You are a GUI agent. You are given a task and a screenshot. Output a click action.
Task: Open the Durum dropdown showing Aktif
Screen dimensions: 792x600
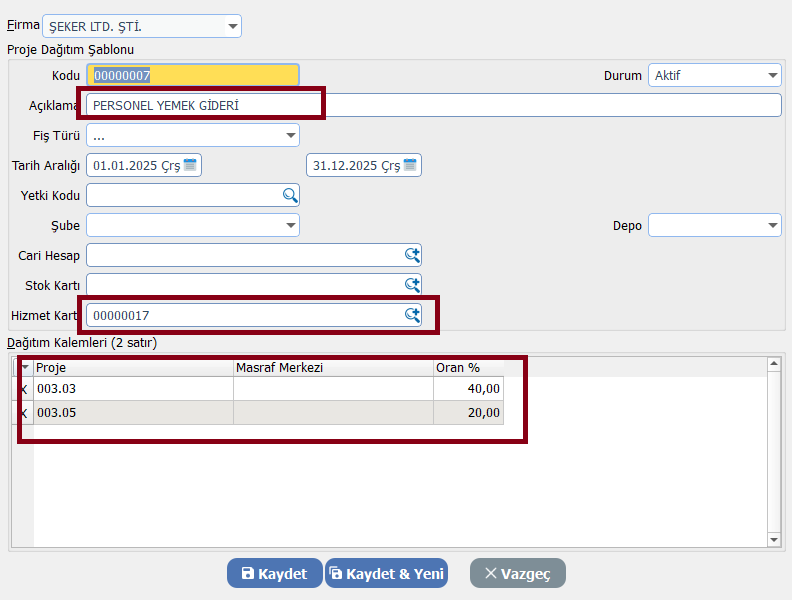point(772,75)
